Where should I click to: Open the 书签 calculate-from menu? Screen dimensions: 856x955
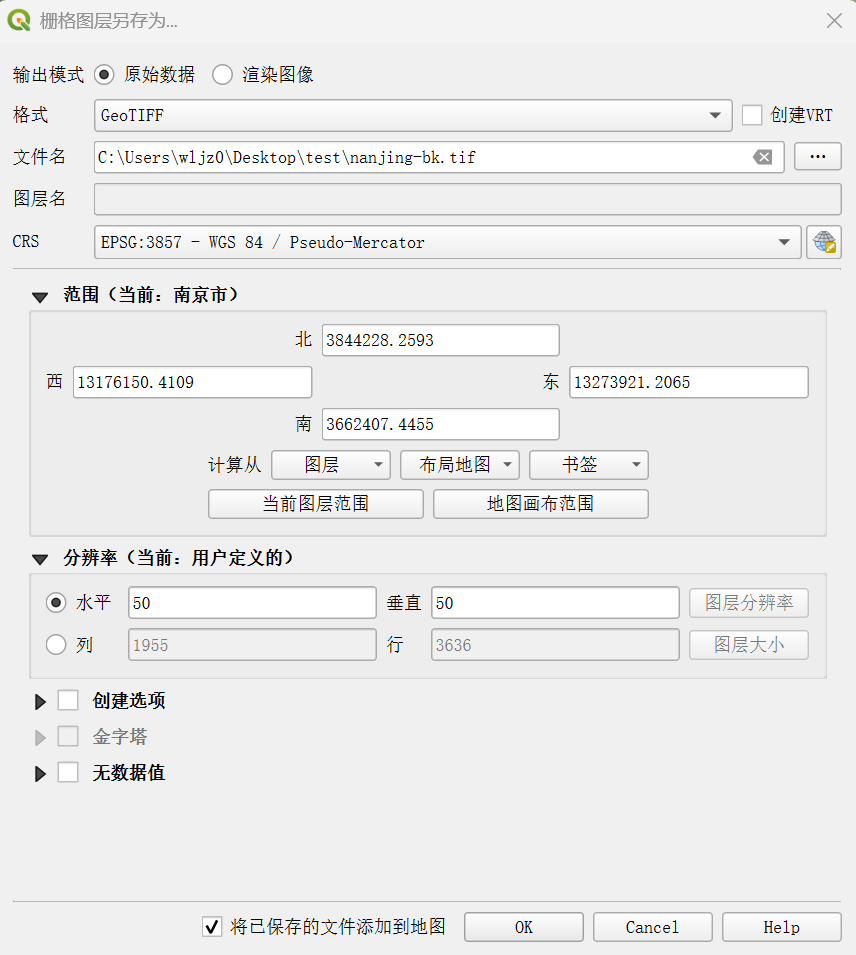(588, 465)
